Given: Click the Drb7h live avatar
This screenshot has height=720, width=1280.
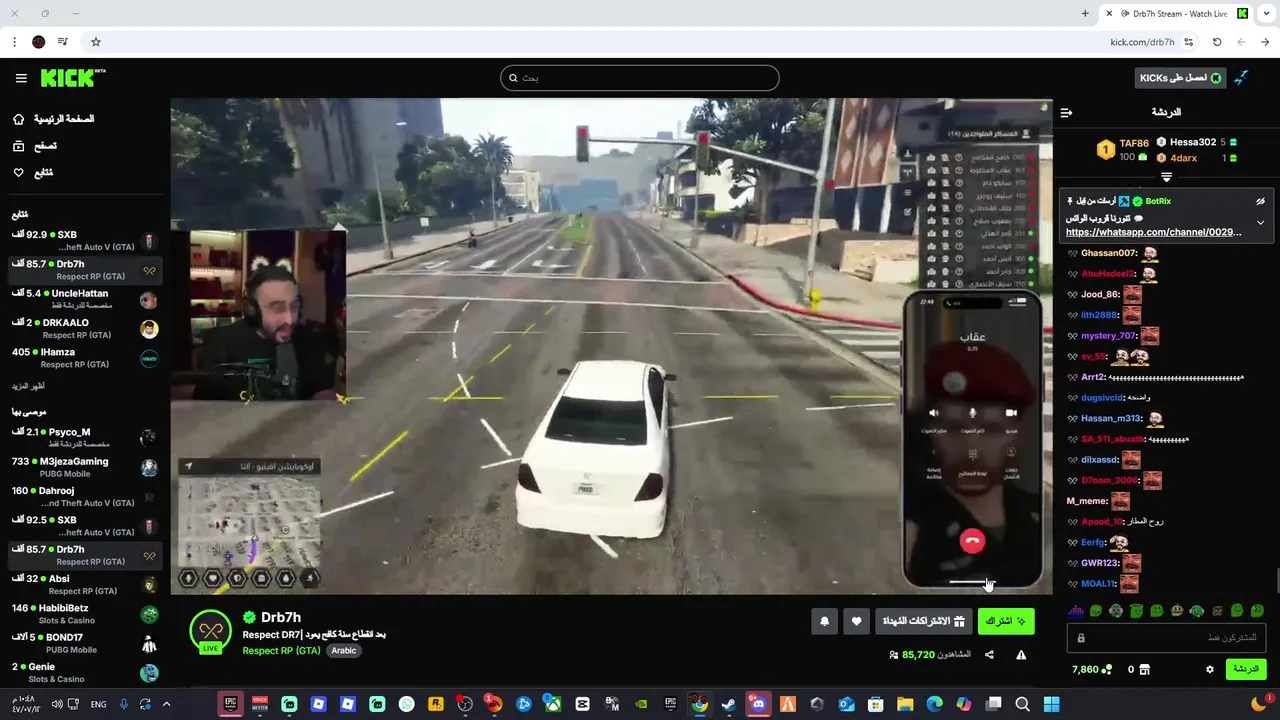Looking at the screenshot, I should pos(211,632).
